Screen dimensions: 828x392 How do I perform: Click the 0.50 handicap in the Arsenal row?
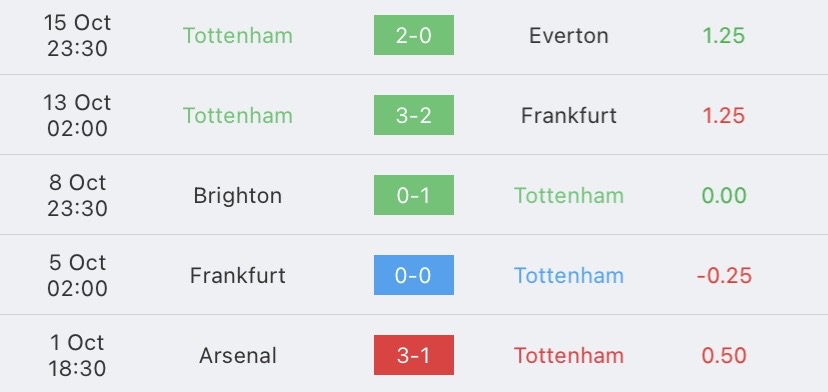[x=723, y=356]
